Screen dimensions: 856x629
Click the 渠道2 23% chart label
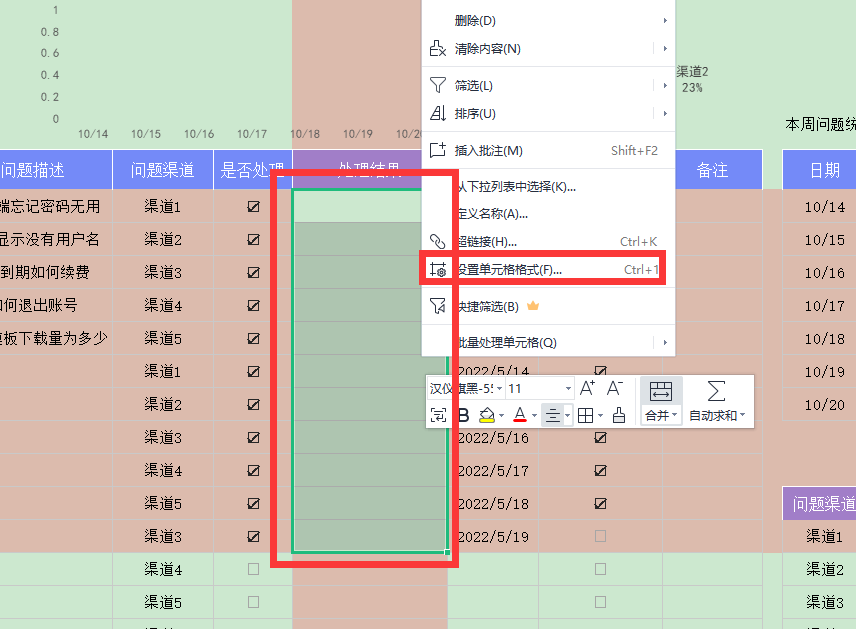692,79
